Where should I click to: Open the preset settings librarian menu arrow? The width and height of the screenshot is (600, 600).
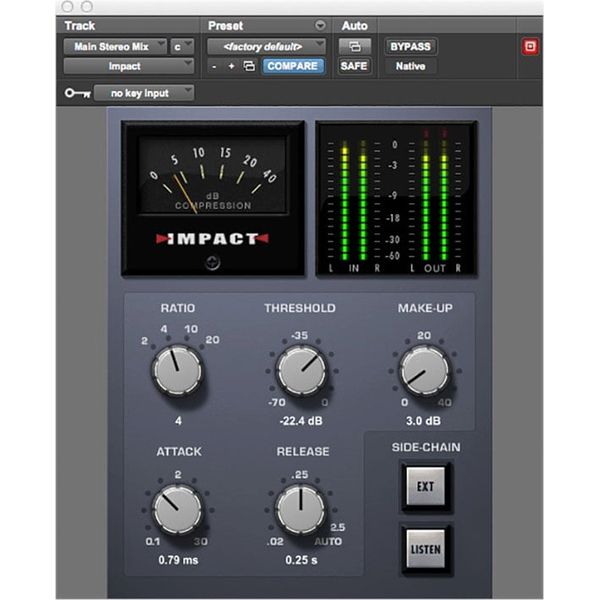click(x=320, y=25)
